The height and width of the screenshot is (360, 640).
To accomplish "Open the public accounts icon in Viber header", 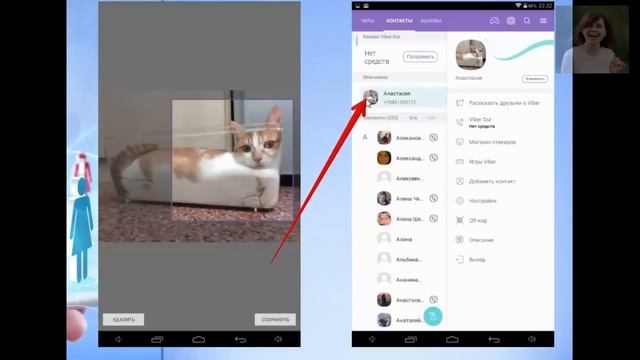I will pyautogui.click(x=511, y=20).
